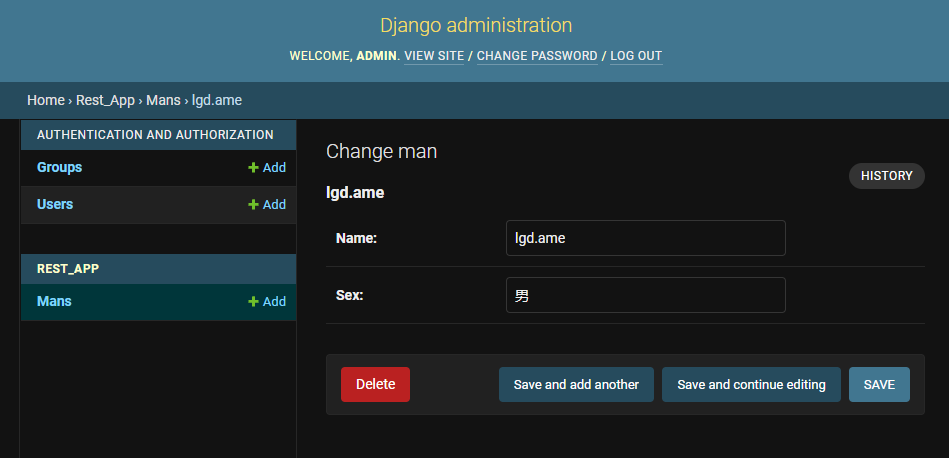This screenshot has height=458, width=949.
Task: Click the plus icon next to Mans
Action: [254, 302]
